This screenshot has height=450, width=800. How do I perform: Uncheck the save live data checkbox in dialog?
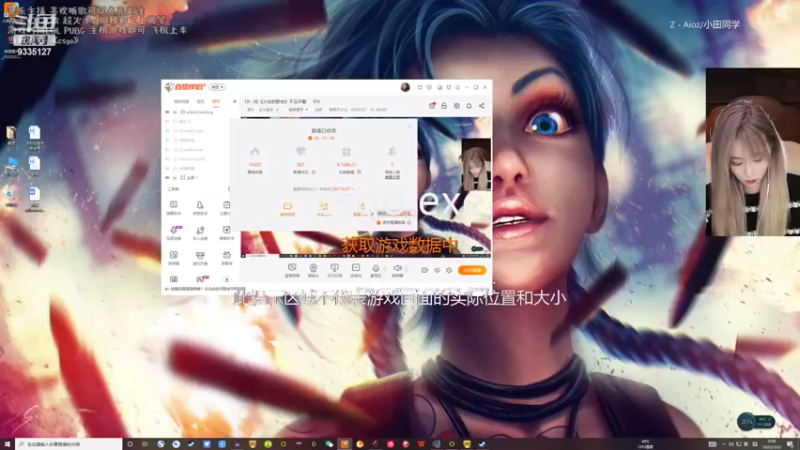[x=379, y=222]
